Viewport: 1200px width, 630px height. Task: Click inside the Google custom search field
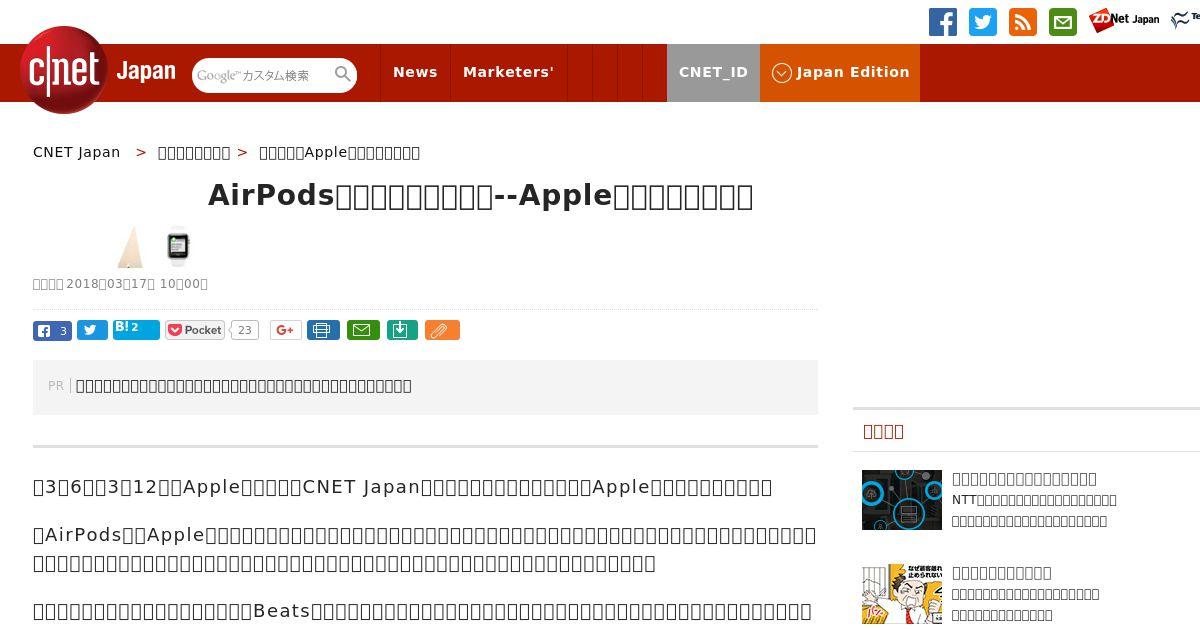263,75
